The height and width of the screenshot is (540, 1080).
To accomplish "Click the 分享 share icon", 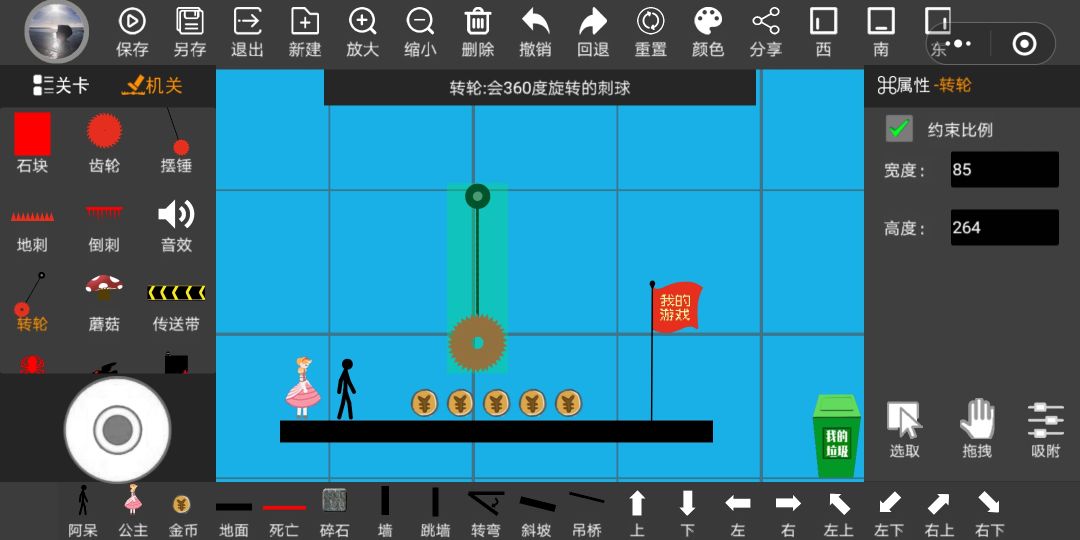I will (x=766, y=21).
